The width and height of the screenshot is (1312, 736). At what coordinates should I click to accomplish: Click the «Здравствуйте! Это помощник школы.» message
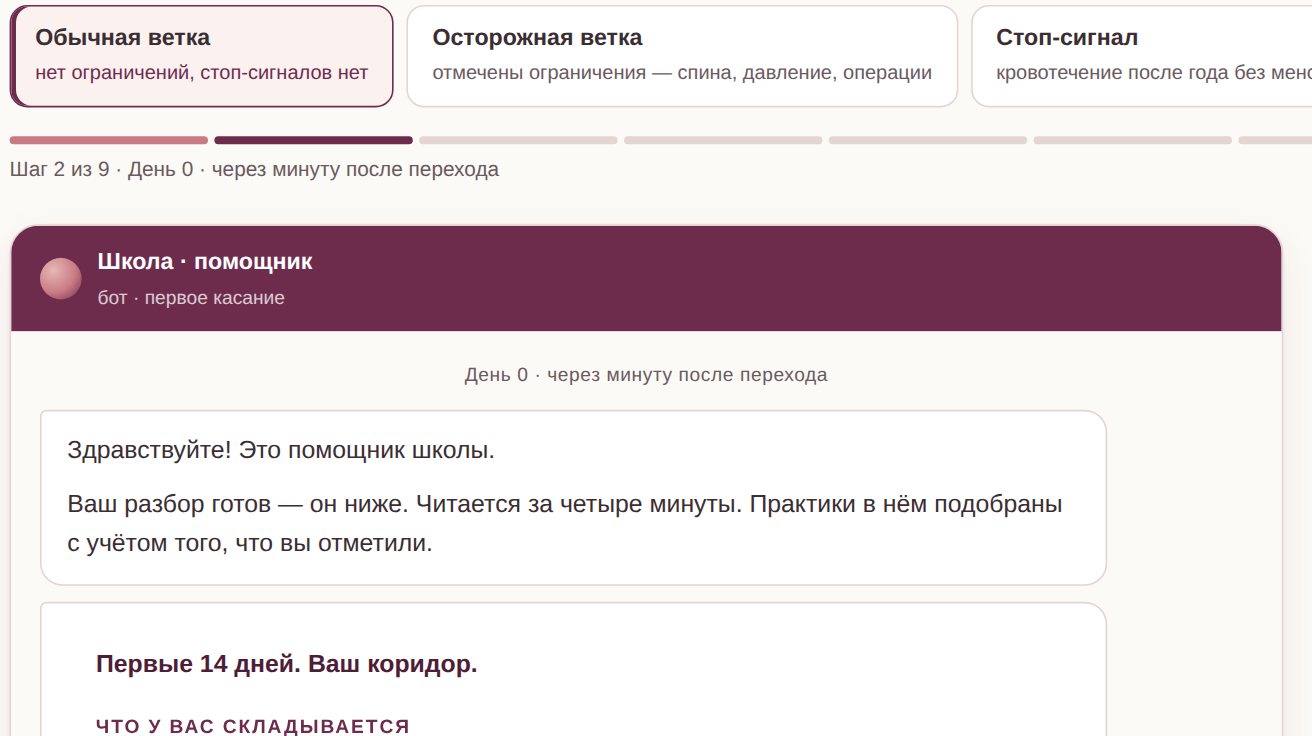click(x=281, y=450)
